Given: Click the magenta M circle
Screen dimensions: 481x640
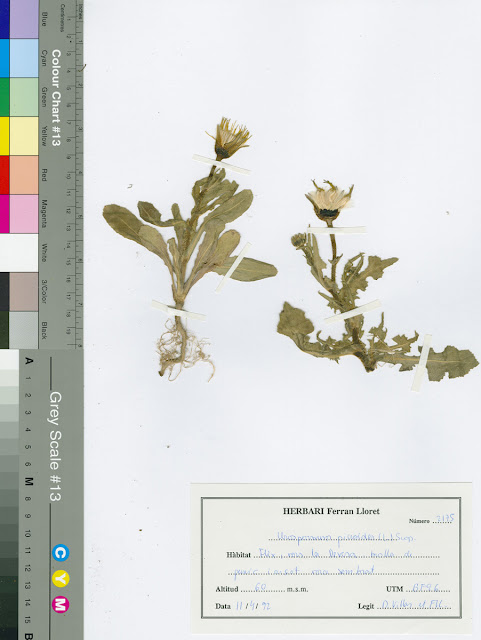Looking at the screenshot, I should pos(60,604).
